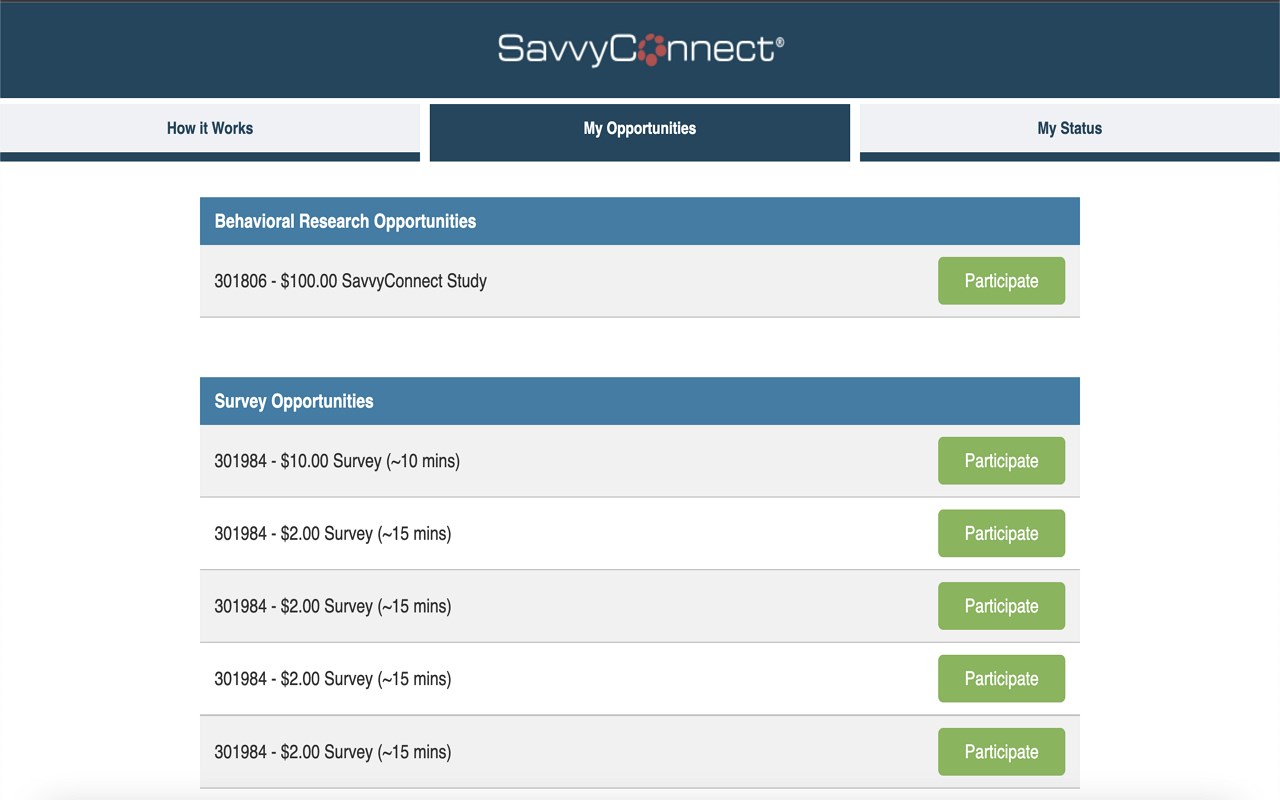Participate in the third $2.00 survey
The width and height of the screenshot is (1280, 800).
click(x=1001, y=679)
